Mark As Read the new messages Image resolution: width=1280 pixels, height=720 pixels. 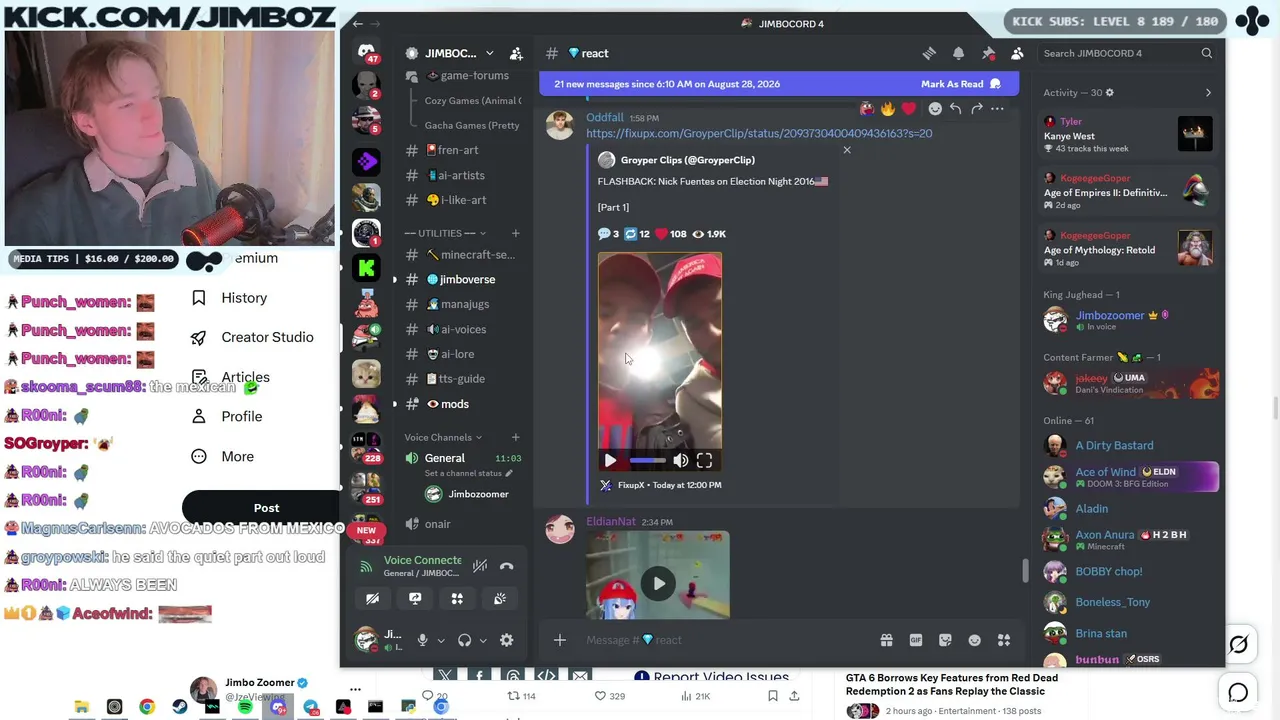pos(960,84)
